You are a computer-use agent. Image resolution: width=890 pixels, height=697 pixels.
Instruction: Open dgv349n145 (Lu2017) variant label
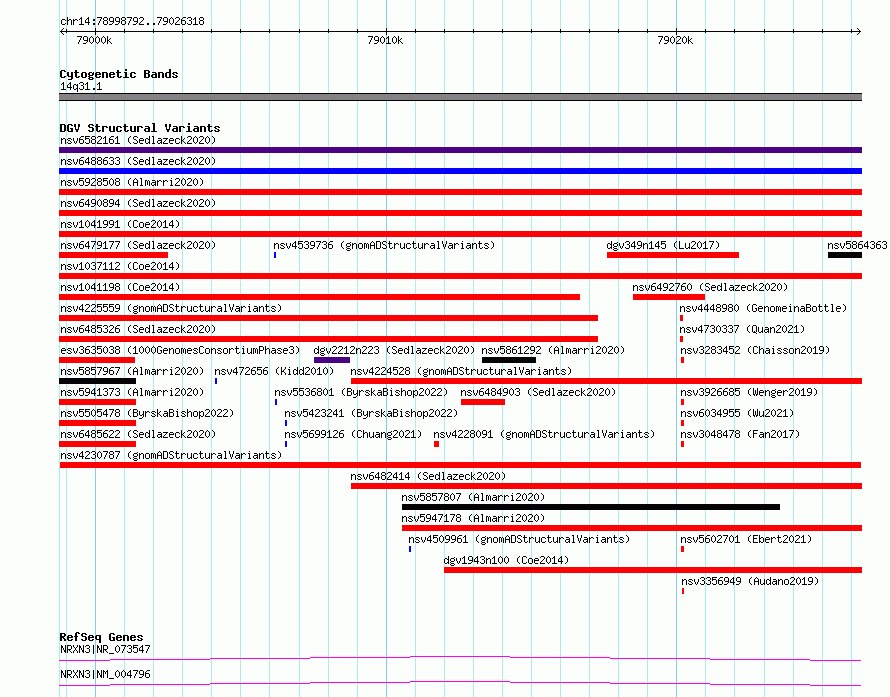coord(663,245)
